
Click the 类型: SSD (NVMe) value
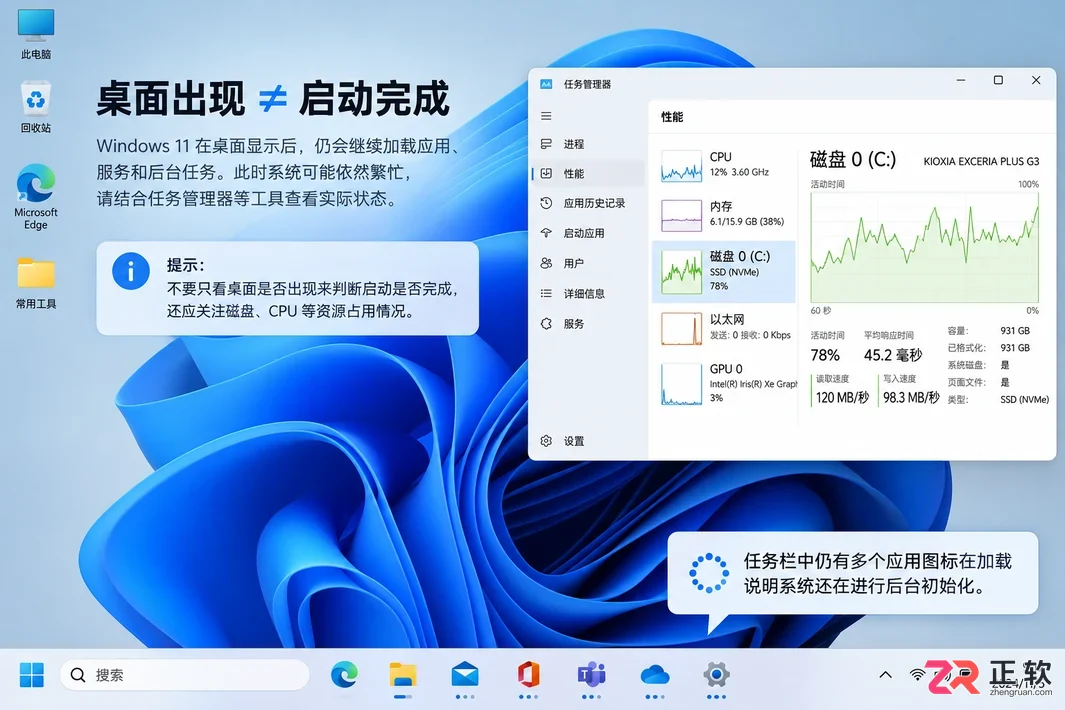[x=1024, y=400]
